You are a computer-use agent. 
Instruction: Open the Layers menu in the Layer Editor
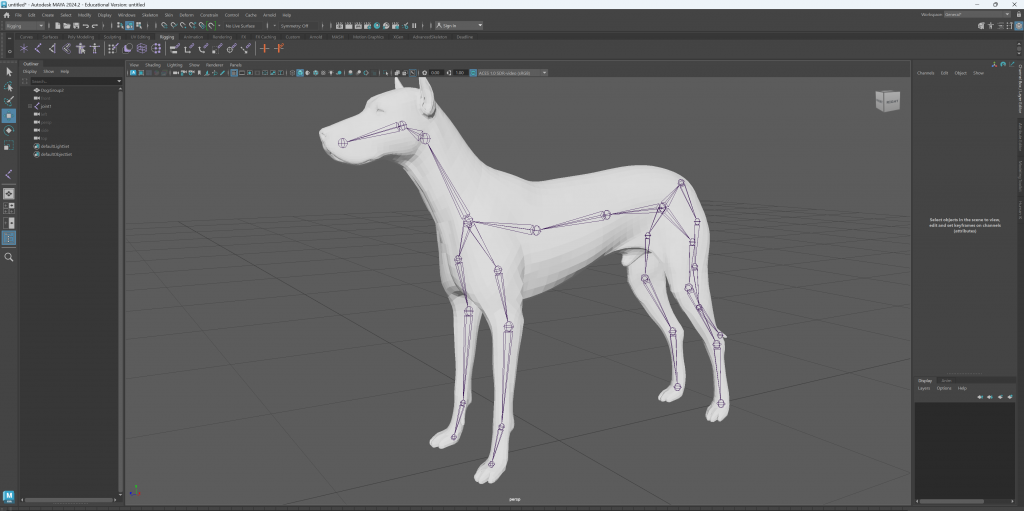[923, 388]
